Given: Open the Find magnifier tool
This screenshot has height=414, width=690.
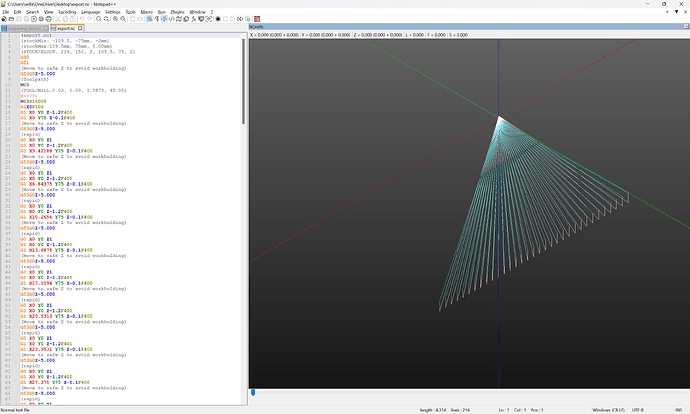Looking at the screenshot, I should (x=99, y=19).
